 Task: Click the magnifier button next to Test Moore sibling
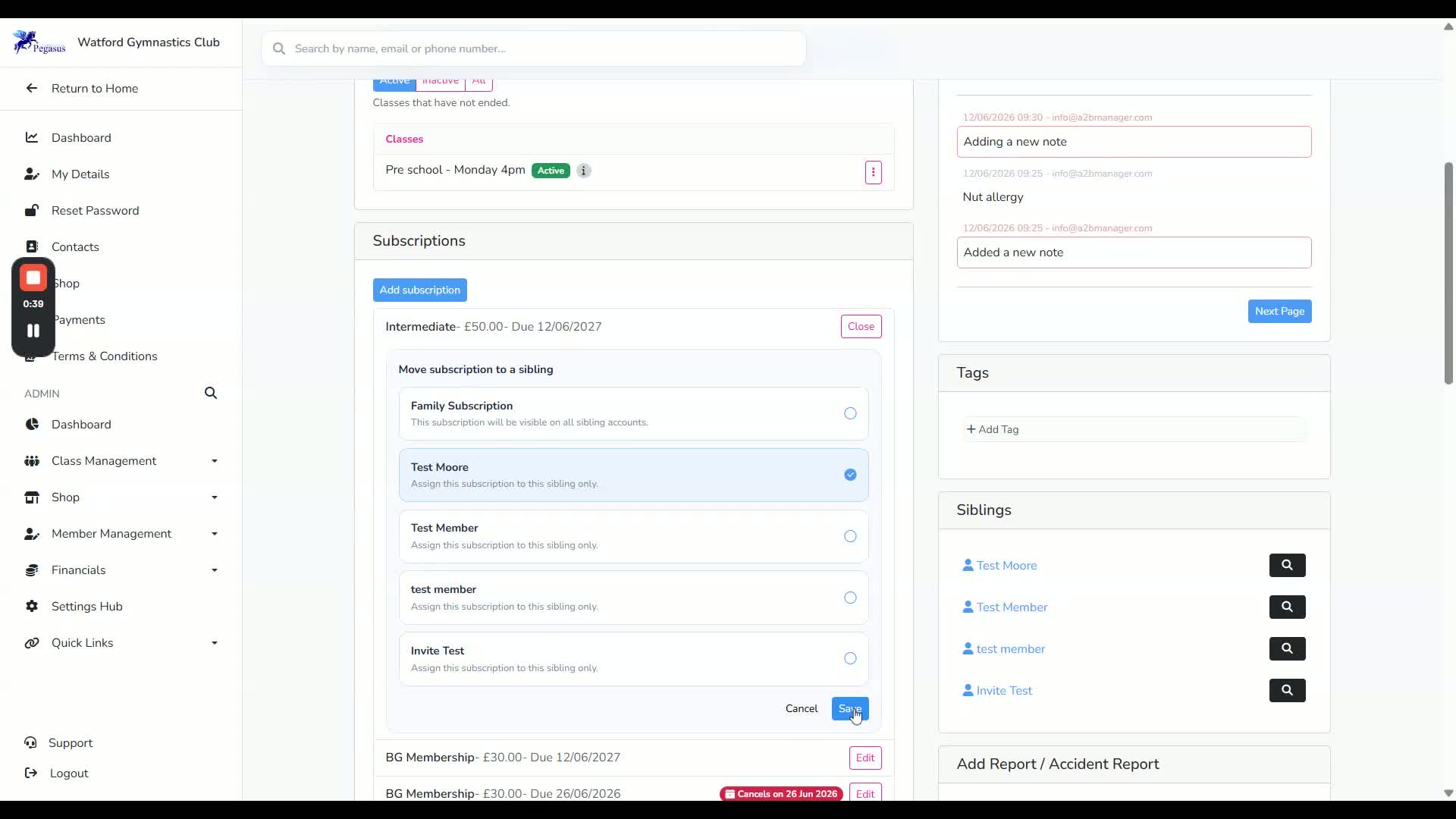[x=1287, y=565]
